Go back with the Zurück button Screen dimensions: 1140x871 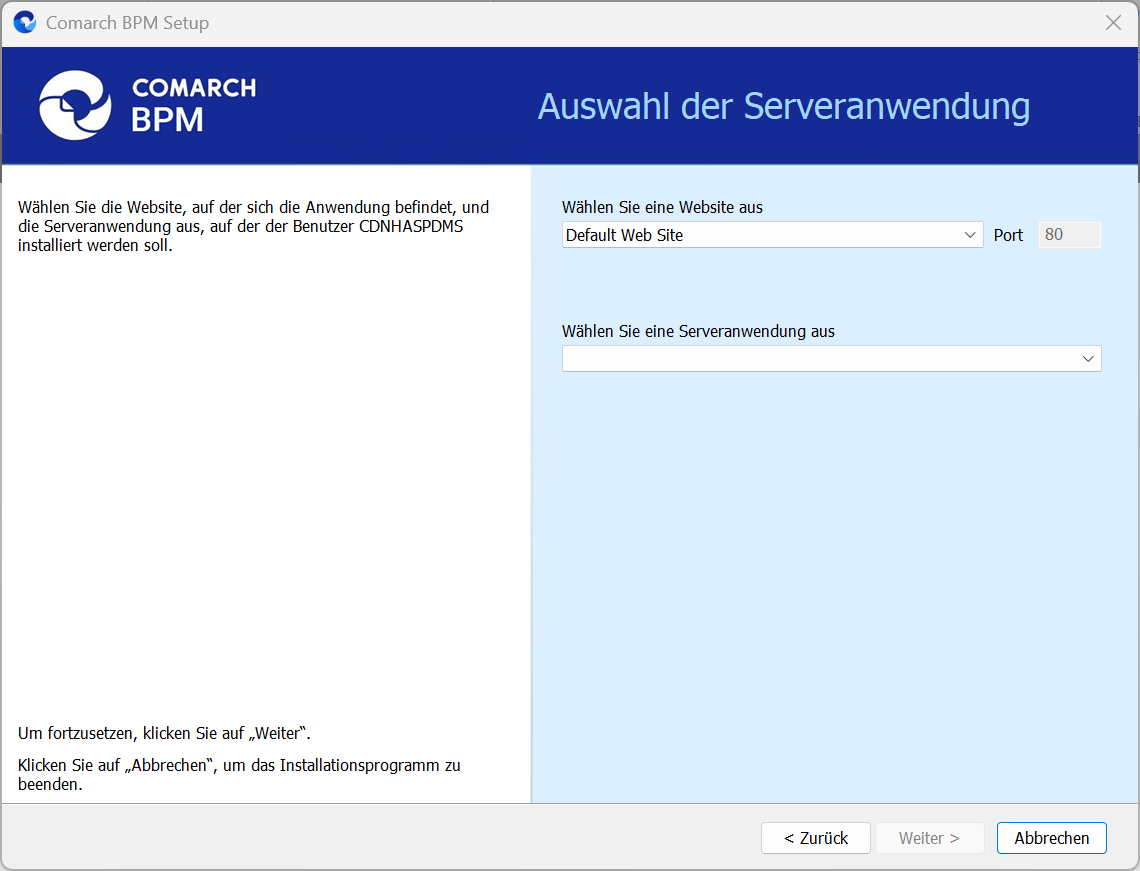point(815,838)
